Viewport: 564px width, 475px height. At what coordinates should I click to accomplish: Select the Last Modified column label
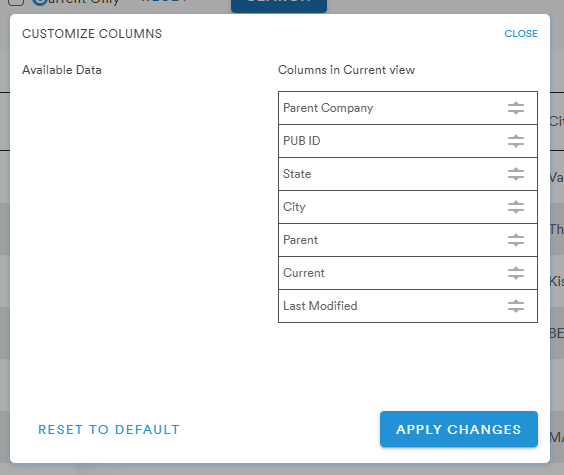[320, 306]
